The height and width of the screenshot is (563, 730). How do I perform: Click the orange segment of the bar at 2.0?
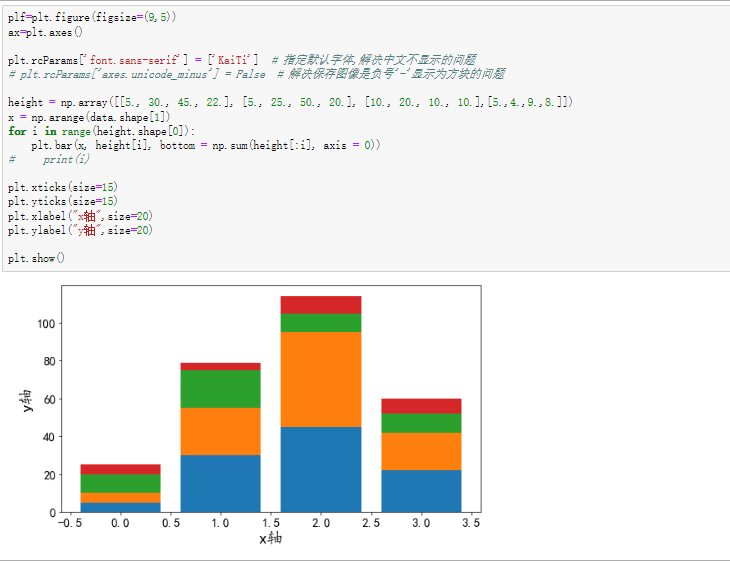(x=321, y=380)
